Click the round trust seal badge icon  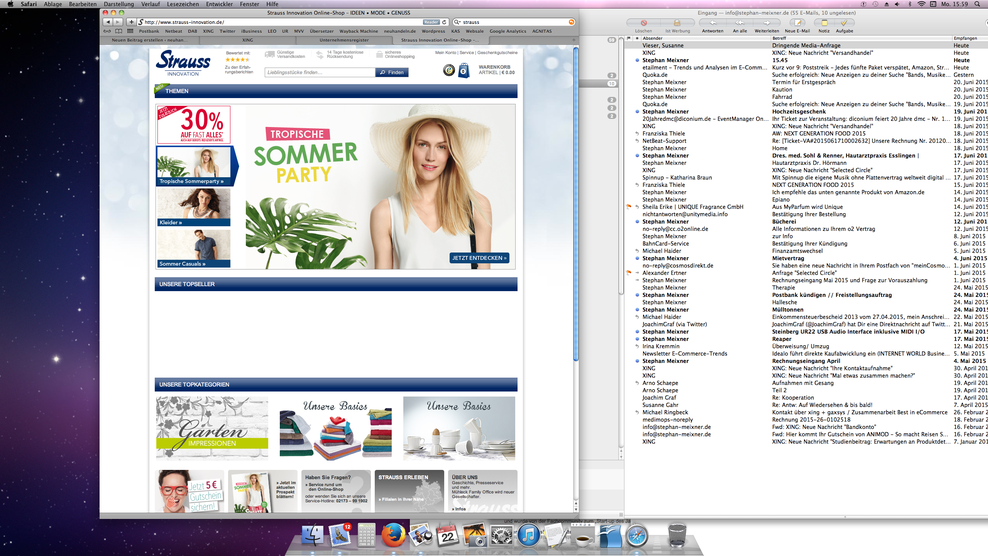[x=449, y=70]
